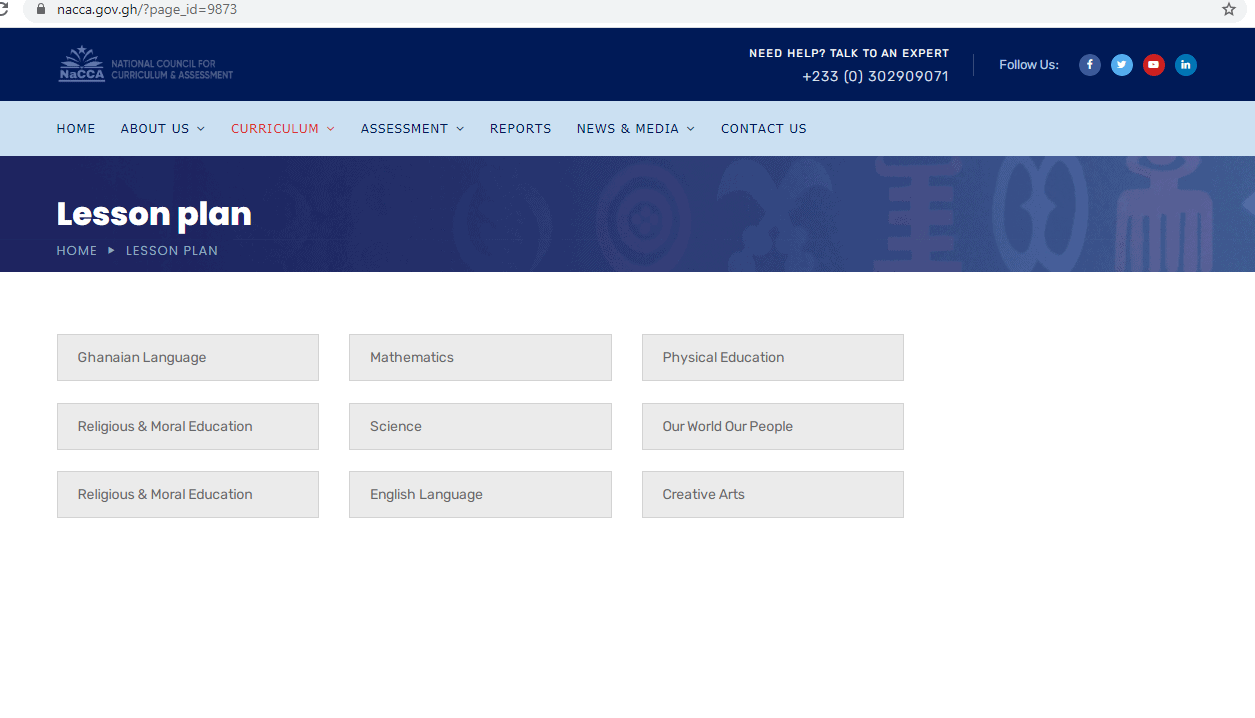Expand the News & Media dropdown
1255x718 pixels.
point(635,129)
